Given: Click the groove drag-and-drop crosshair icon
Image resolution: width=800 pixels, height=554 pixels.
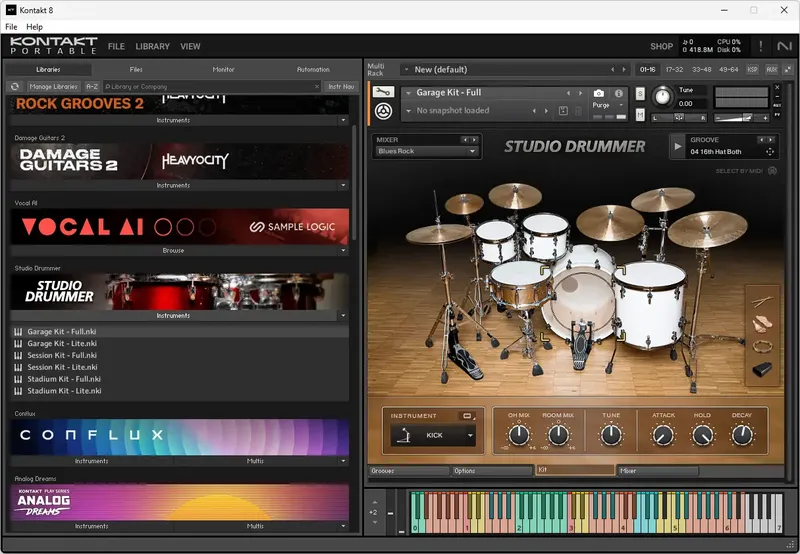Looking at the screenshot, I should [x=769, y=152].
